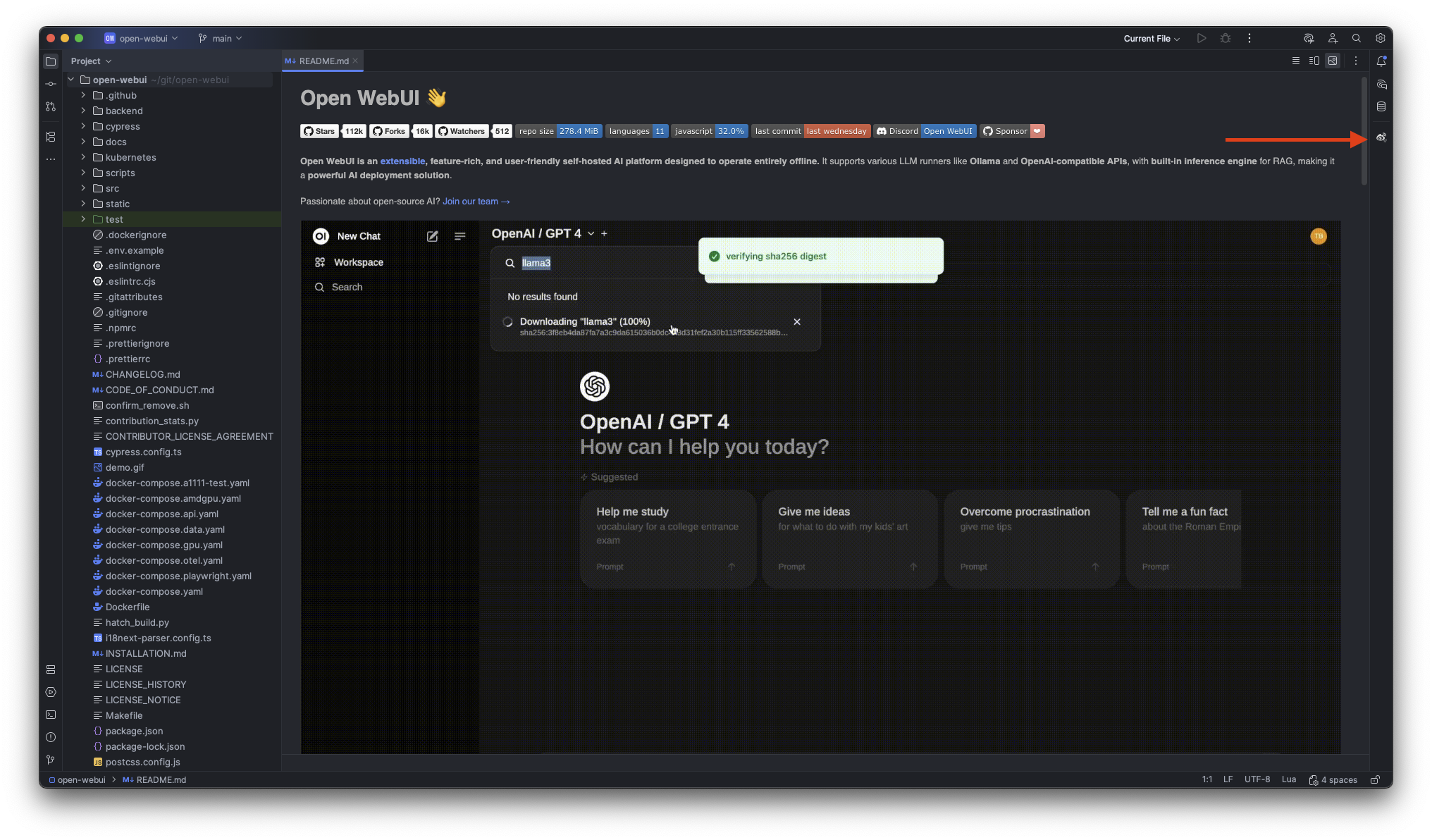The width and height of the screenshot is (1432, 840).
Task: Expand the test folder
Action: coord(83,219)
